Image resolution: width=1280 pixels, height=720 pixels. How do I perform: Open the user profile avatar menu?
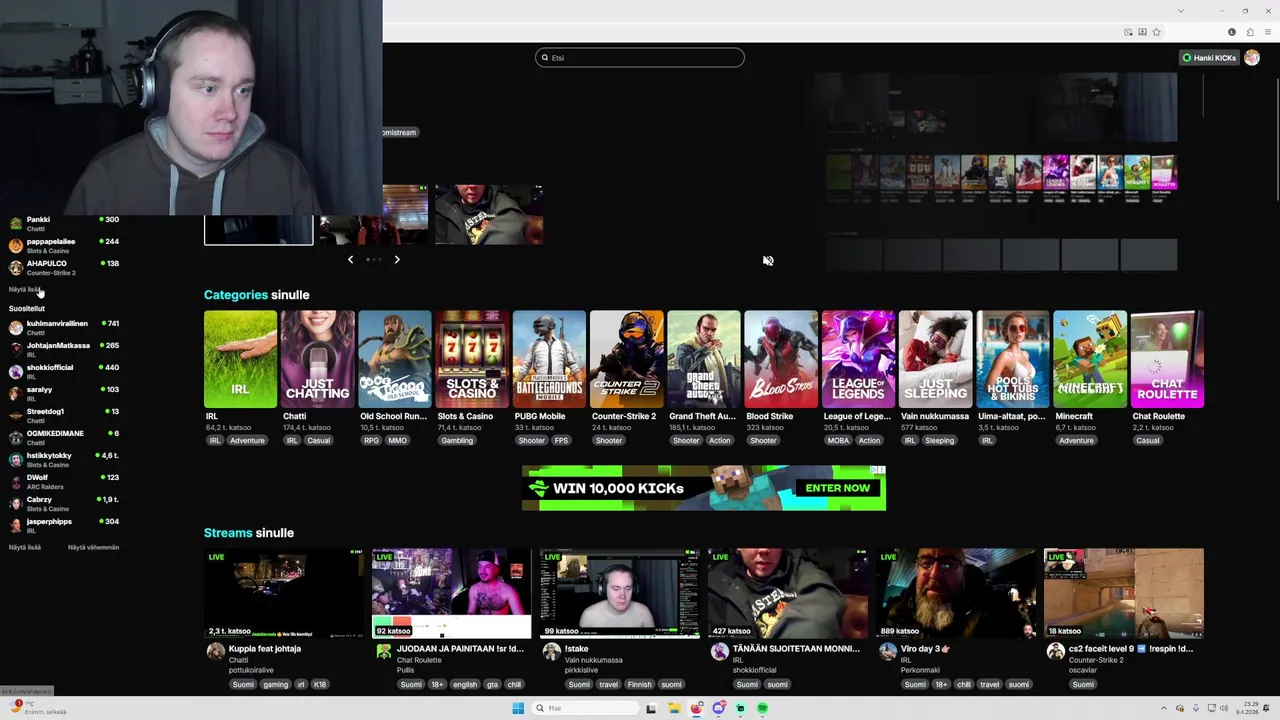coord(1252,58)
